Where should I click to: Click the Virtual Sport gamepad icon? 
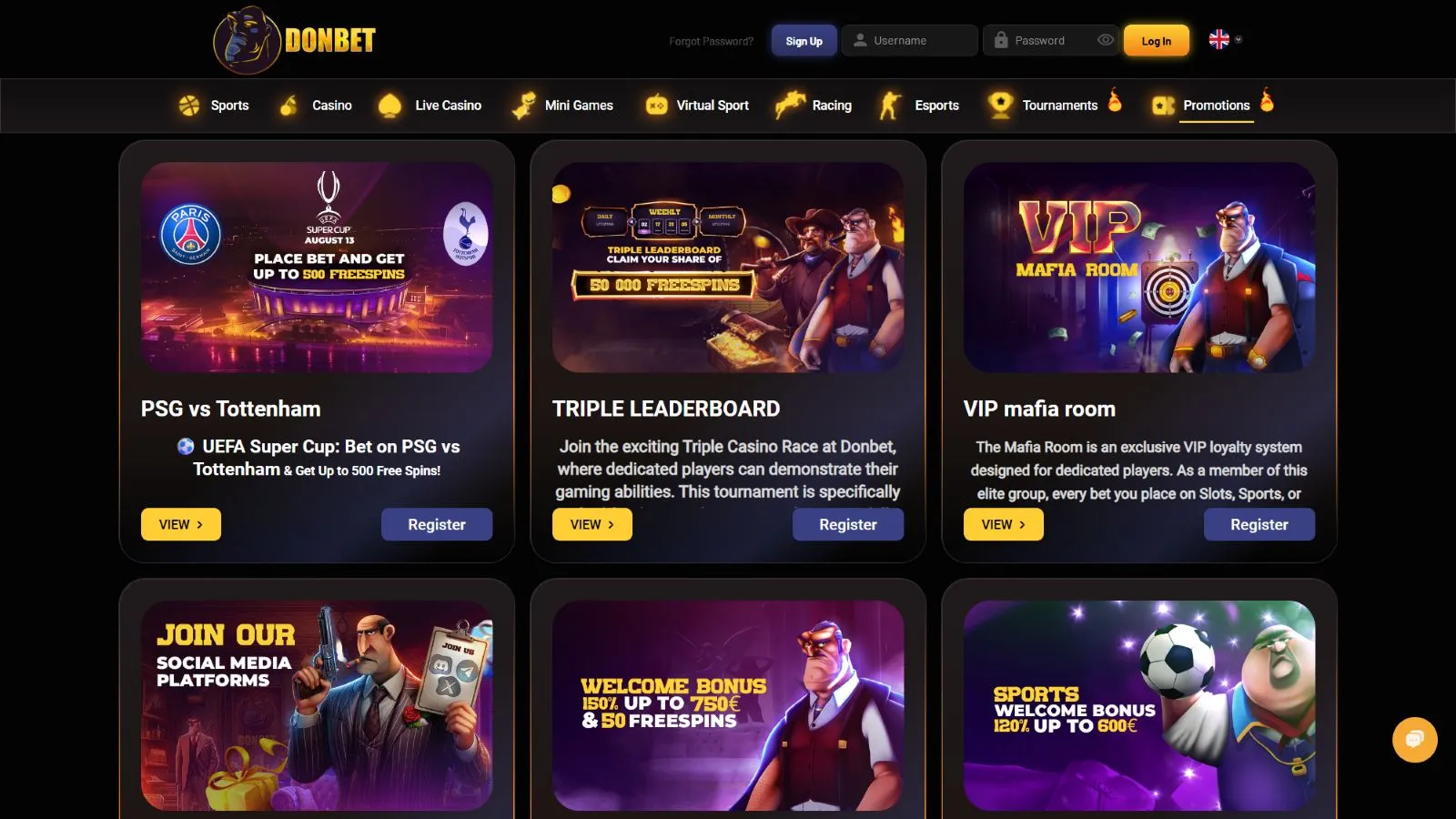click(656, 106)
